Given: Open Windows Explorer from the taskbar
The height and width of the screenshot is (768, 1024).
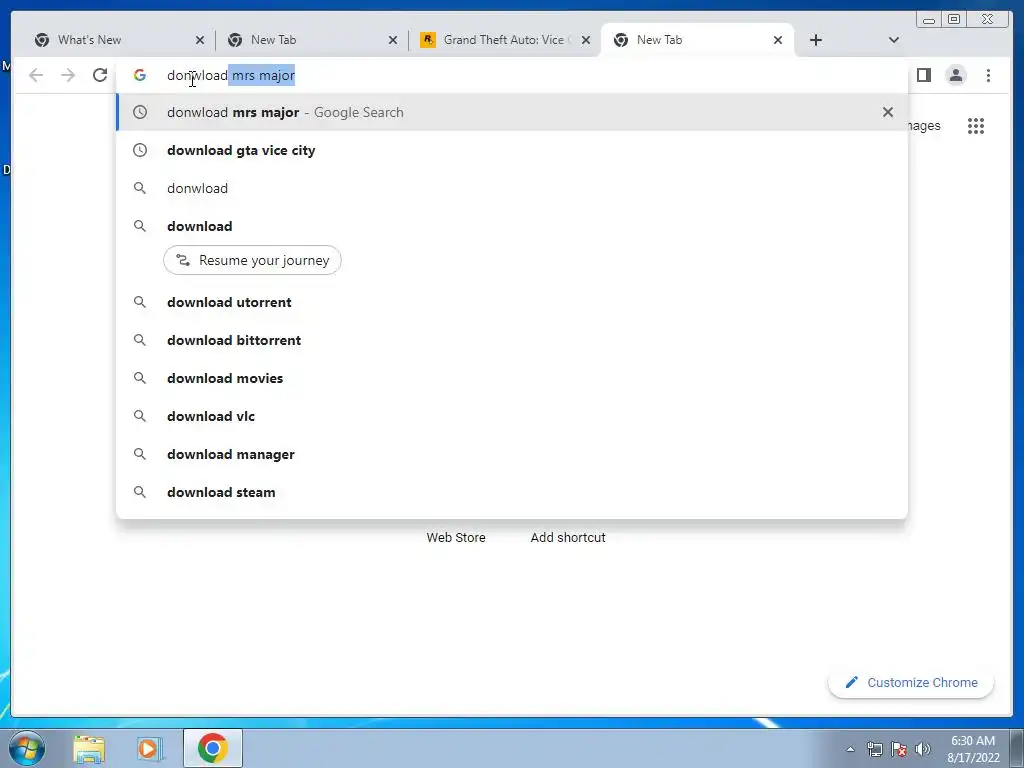Looking at the screenshot, I should [89, 748].
